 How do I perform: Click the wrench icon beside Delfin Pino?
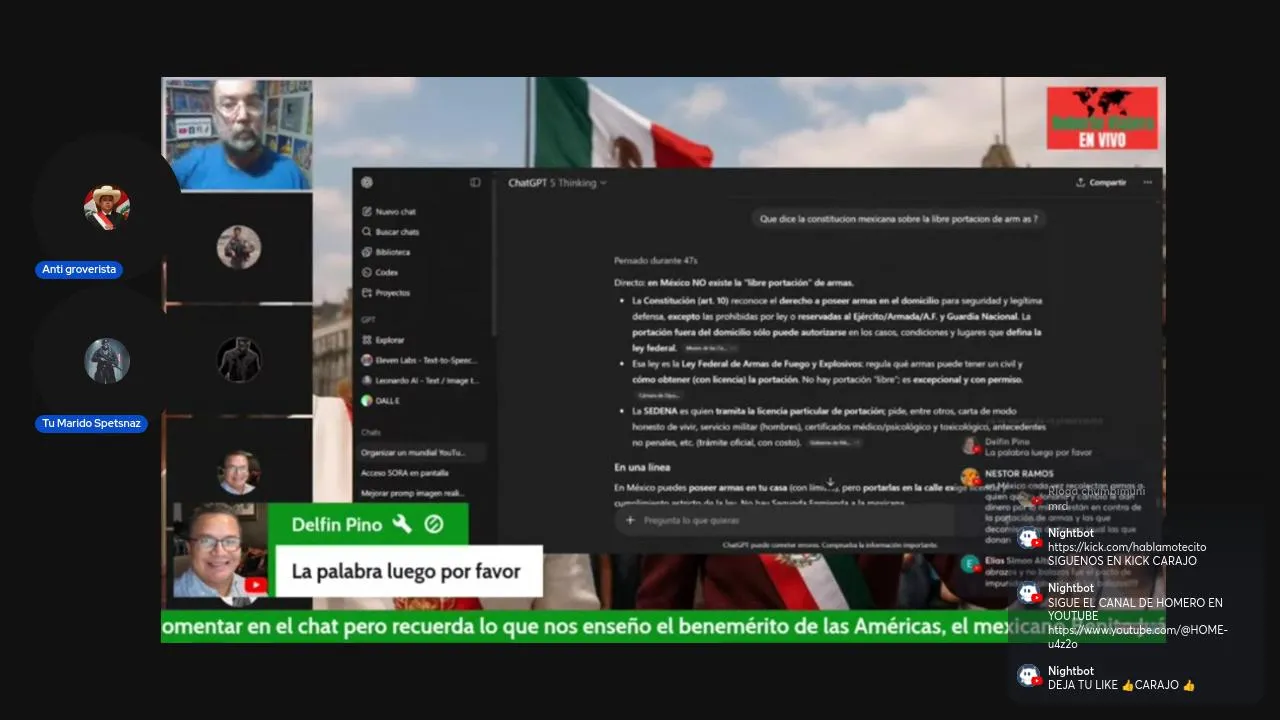click(402, 524)
